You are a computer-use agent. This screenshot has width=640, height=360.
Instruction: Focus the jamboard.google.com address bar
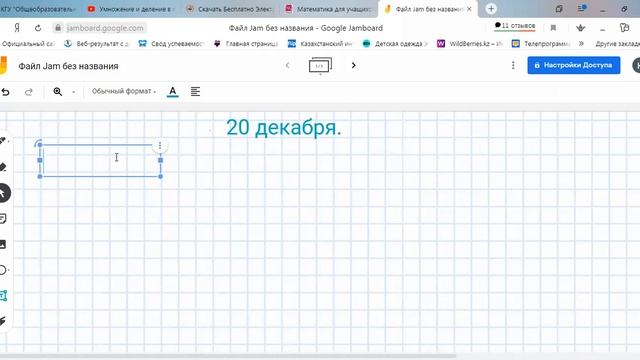click(100, 28)
